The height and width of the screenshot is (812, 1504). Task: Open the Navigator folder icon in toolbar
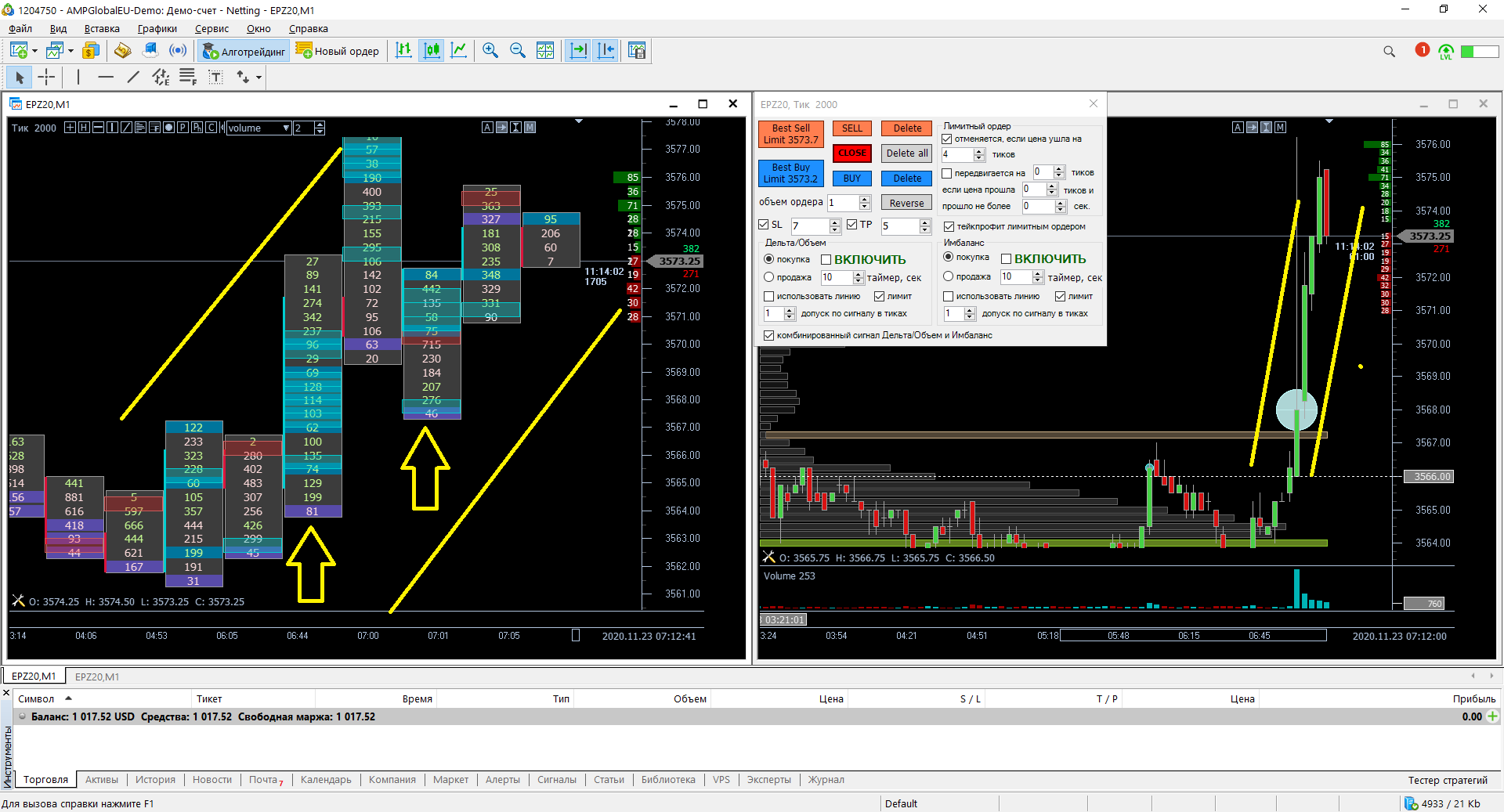(x=122, y=51)
